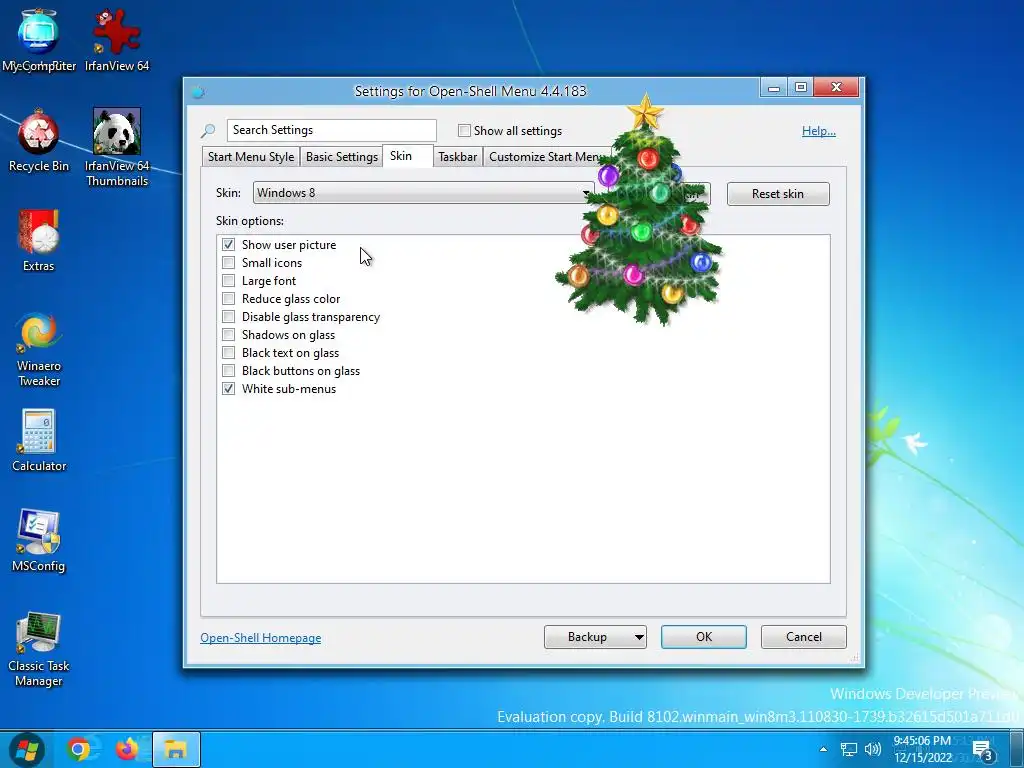Click the search magnifier icon in settings
This screenshot has width=1024, height=768.
tap(208, 131)
